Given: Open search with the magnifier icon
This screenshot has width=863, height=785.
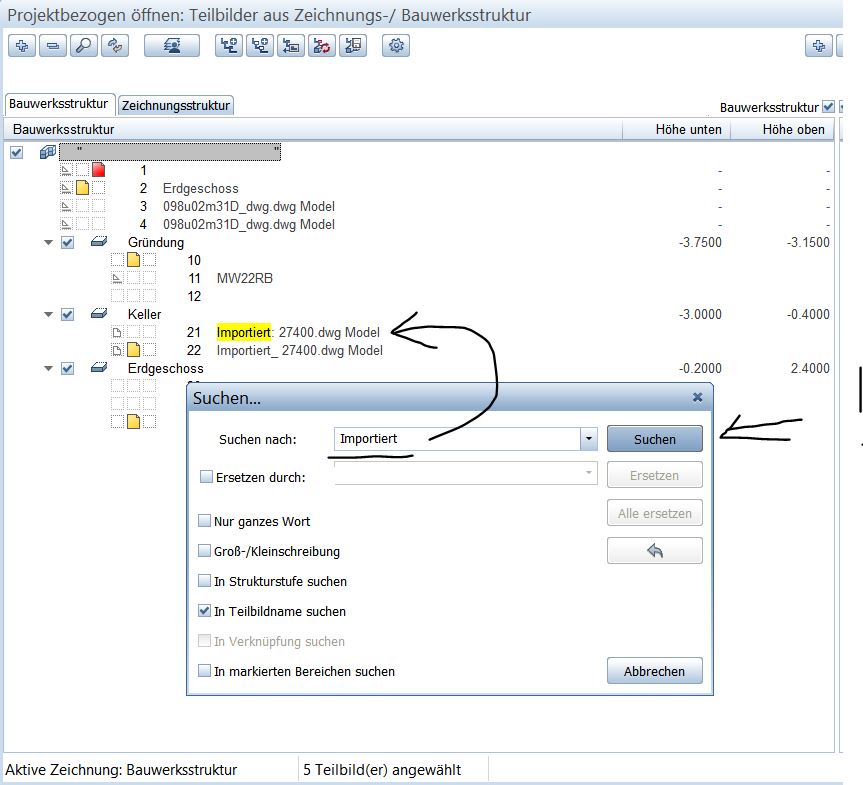Looking at the screenshot, I should point(84,46).
